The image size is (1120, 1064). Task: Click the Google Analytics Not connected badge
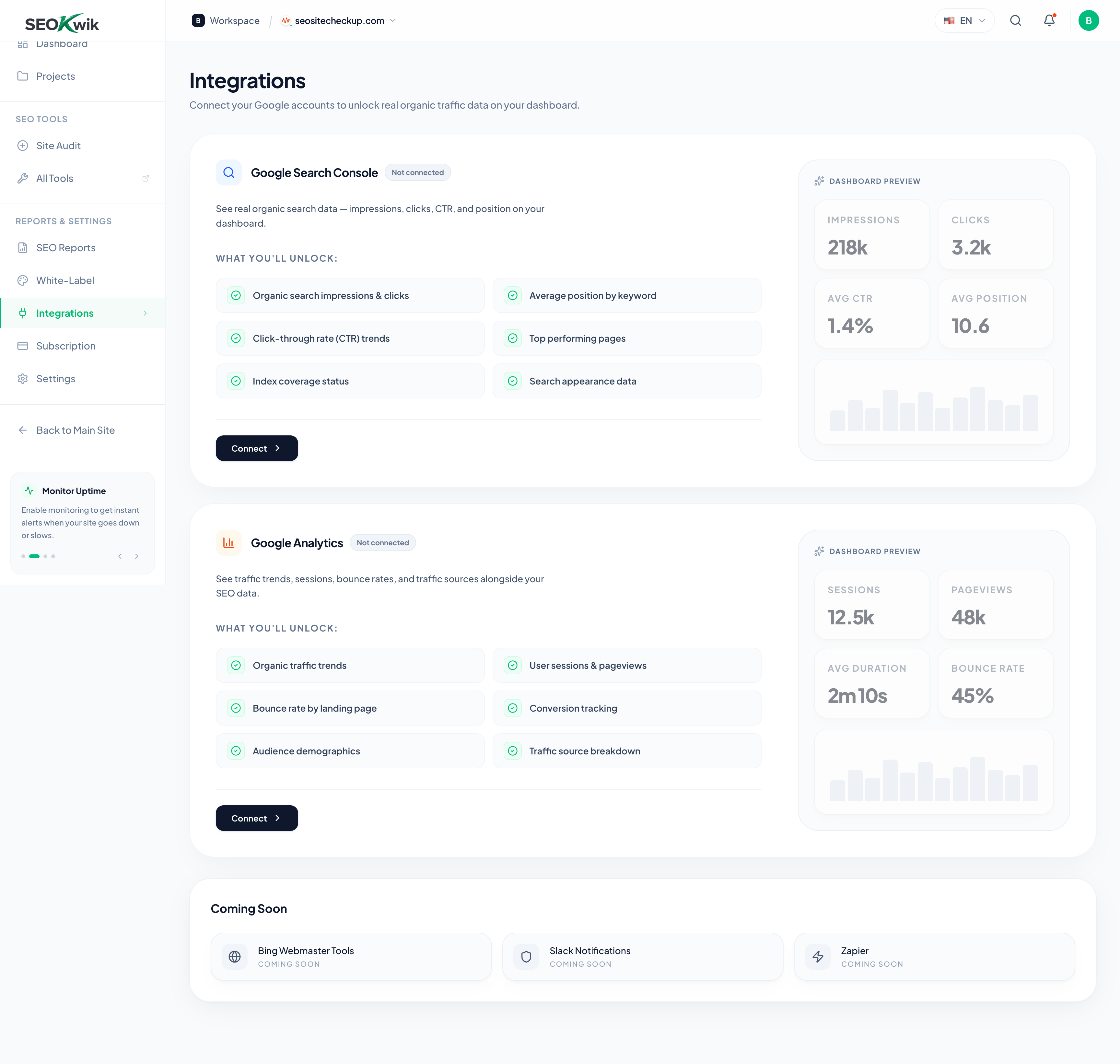383,543
